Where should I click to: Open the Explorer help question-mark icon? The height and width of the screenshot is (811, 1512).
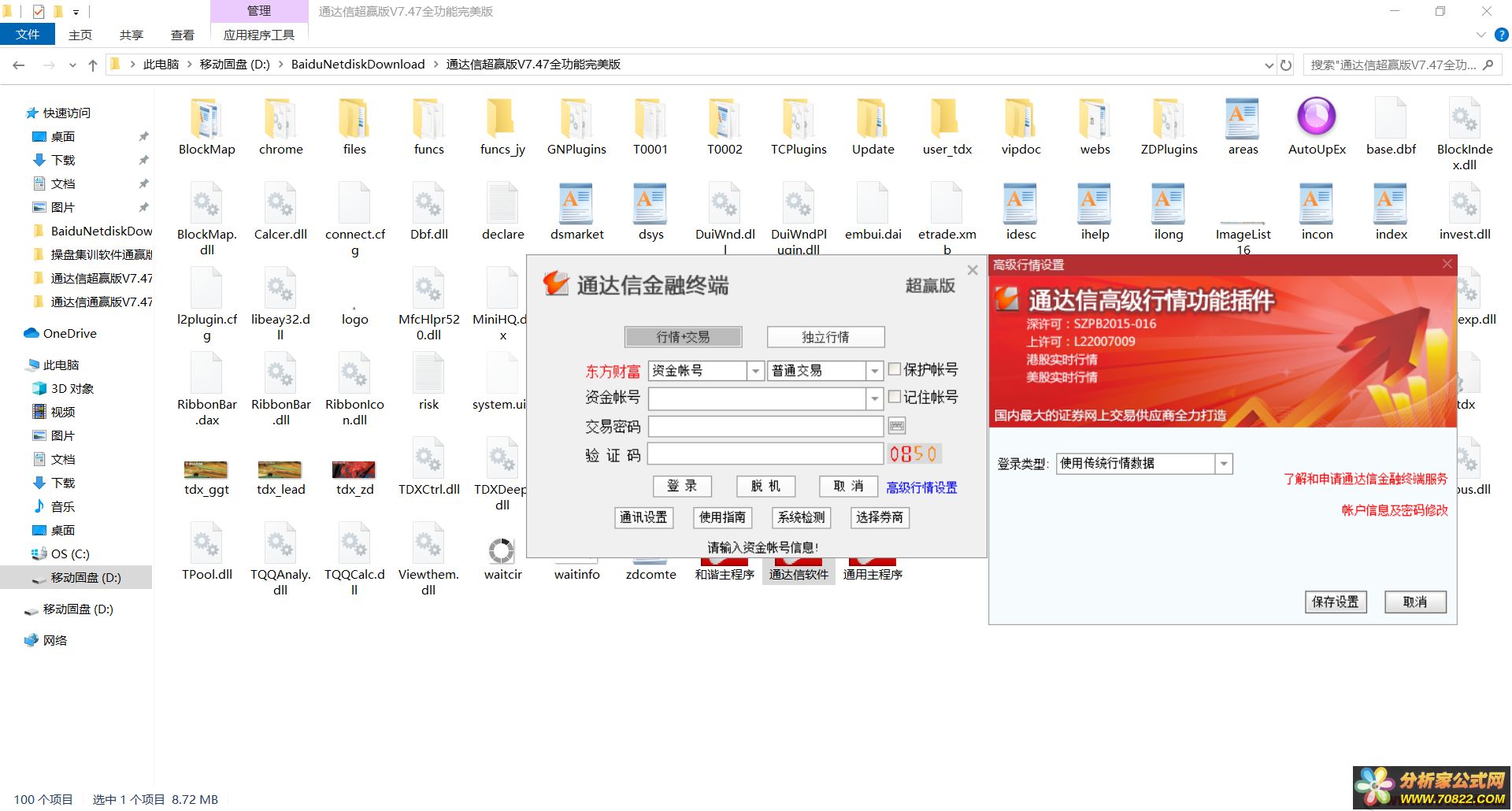point(1501,35)
